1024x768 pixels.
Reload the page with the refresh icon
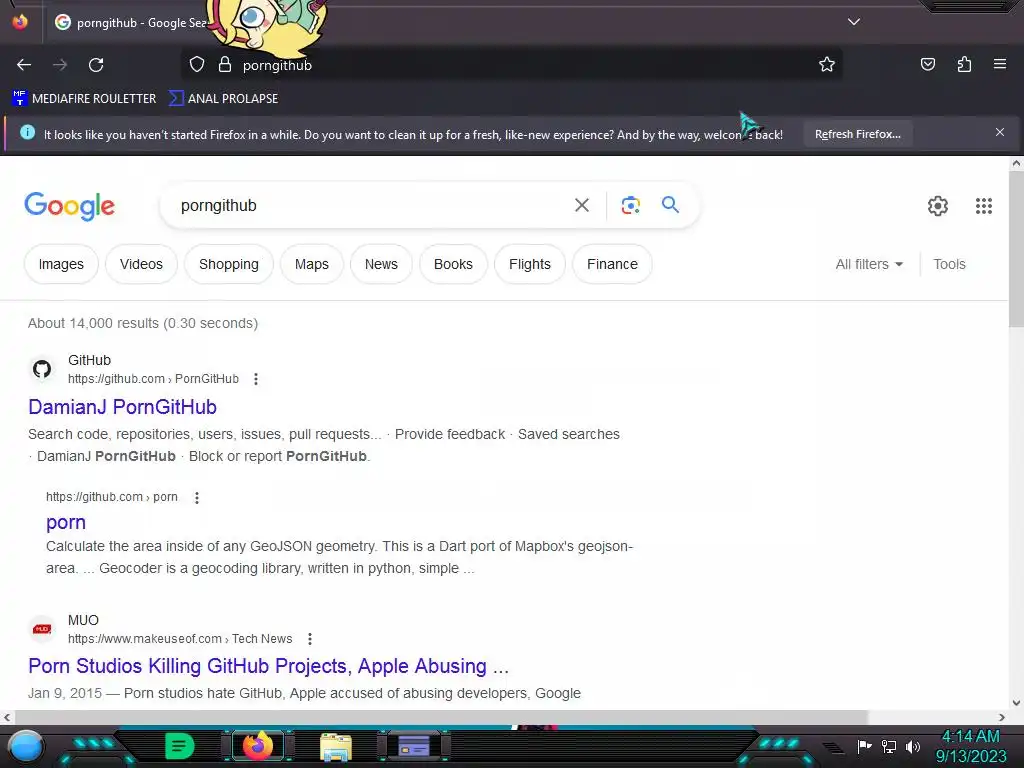(x=96, y=65)
